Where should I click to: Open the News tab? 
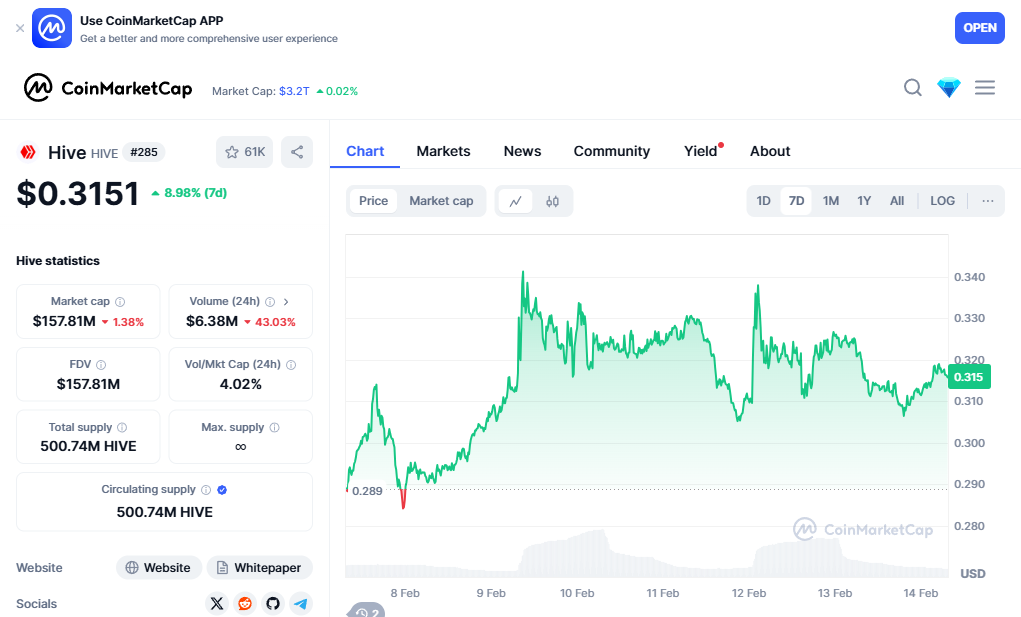pos(522,151)
